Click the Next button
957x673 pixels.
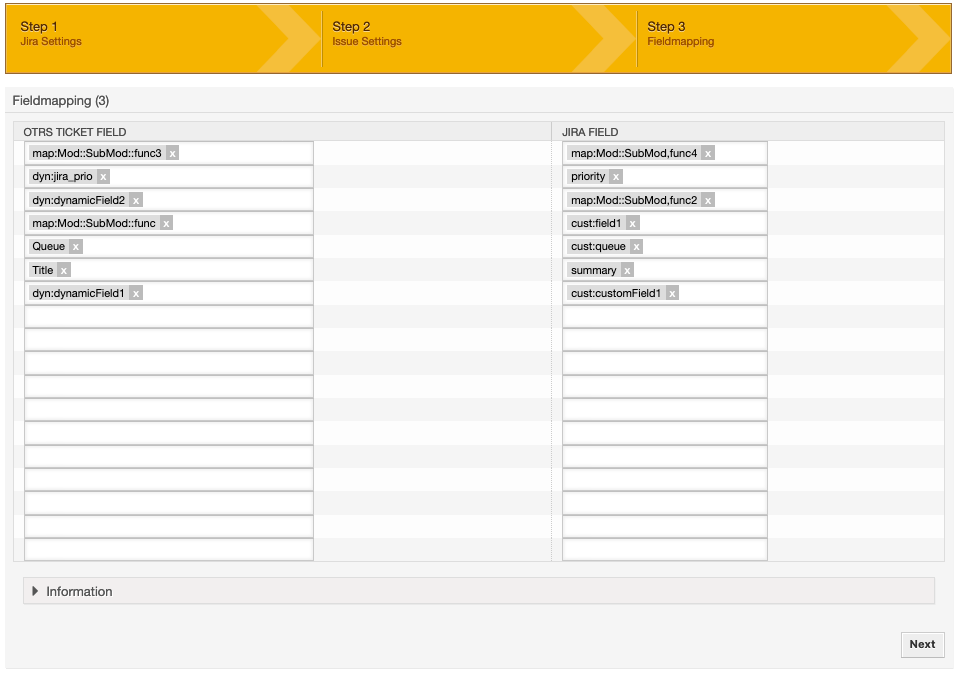922,644
